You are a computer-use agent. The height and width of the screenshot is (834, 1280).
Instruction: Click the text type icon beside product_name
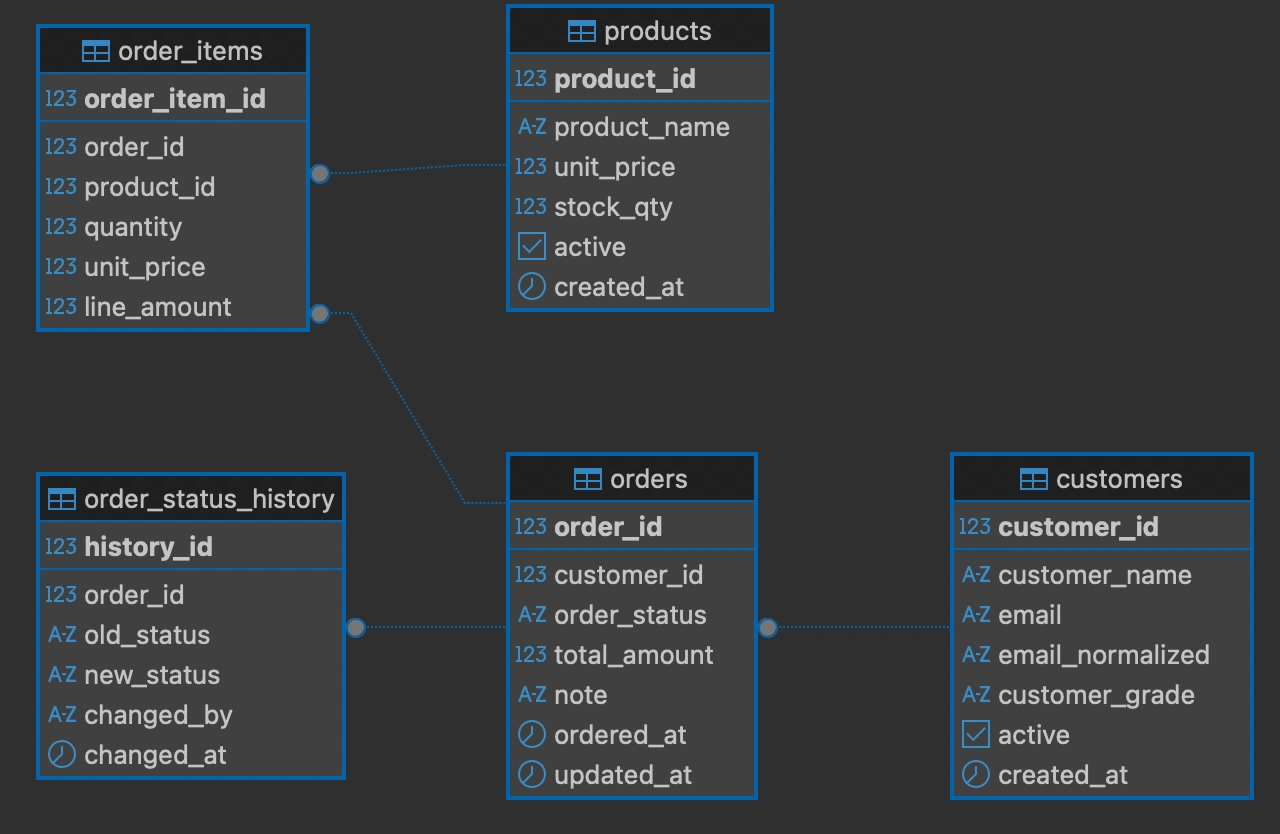pyautogui.click(x=531, y=127)
